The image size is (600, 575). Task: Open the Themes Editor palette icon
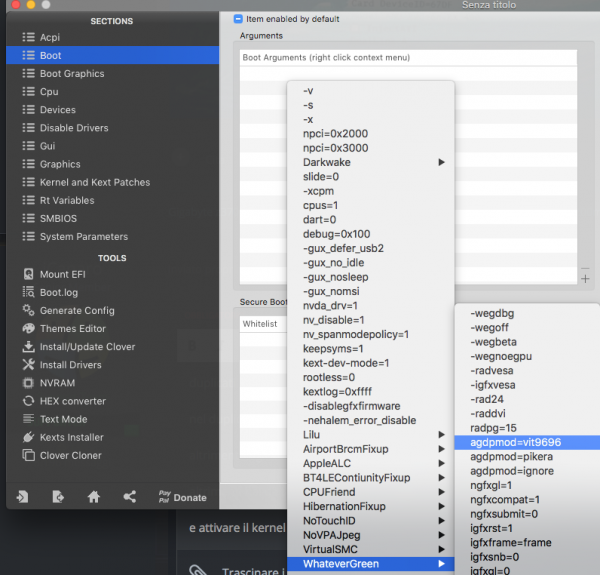coord(28,329)
